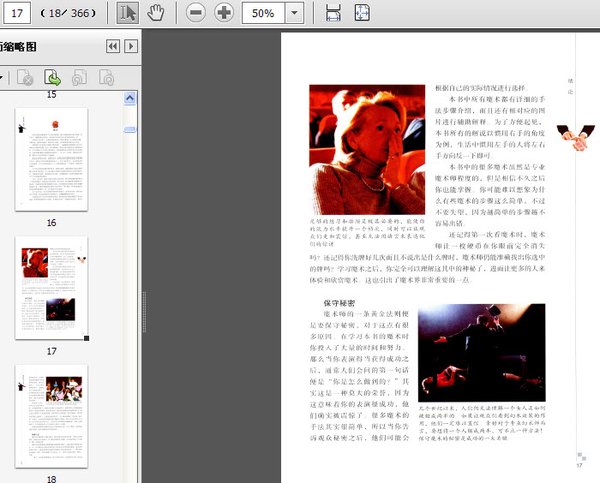This screenshot has height=483, width=600.
Task: Click the rotate page icon in thumbnails panel
Action: [x=79, y=77]
